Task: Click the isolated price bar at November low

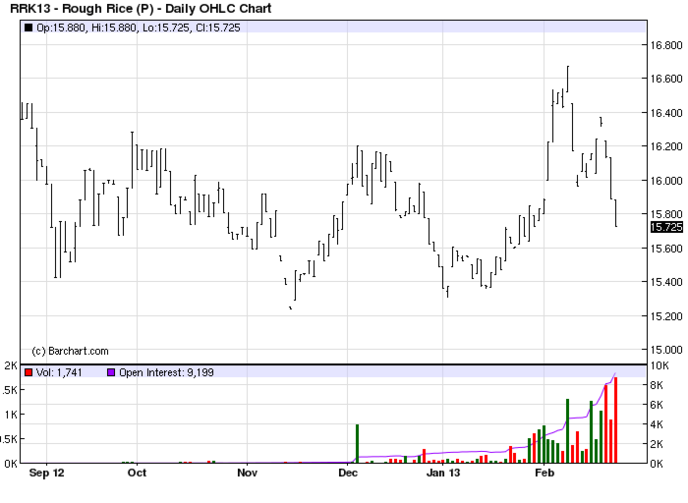Action: click(x=290, y=308)
